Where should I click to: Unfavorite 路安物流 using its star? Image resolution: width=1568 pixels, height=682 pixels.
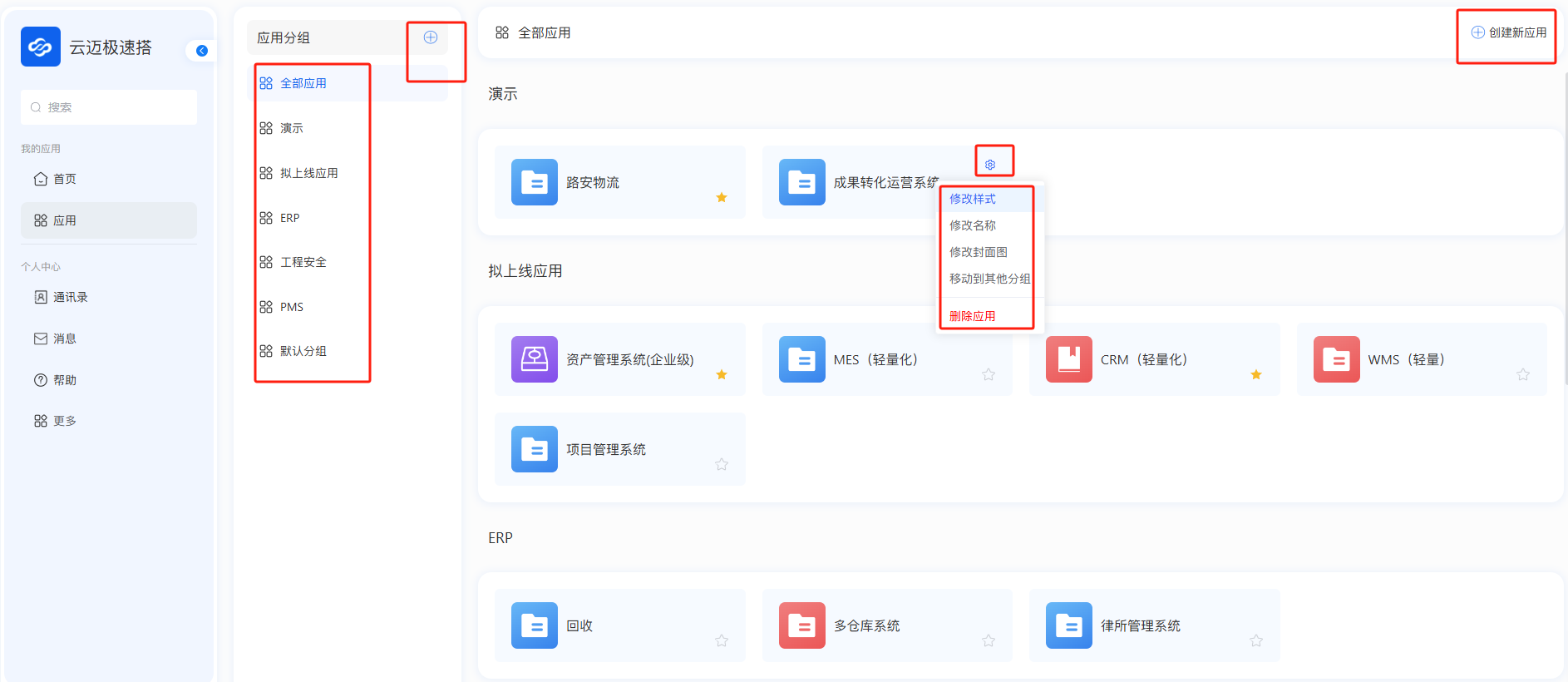[722, 197]
